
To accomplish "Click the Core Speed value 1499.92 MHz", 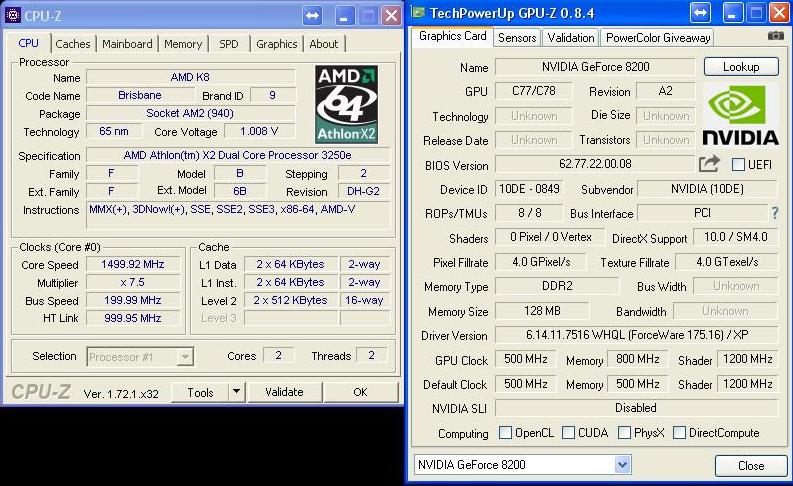I will (133, 264).
